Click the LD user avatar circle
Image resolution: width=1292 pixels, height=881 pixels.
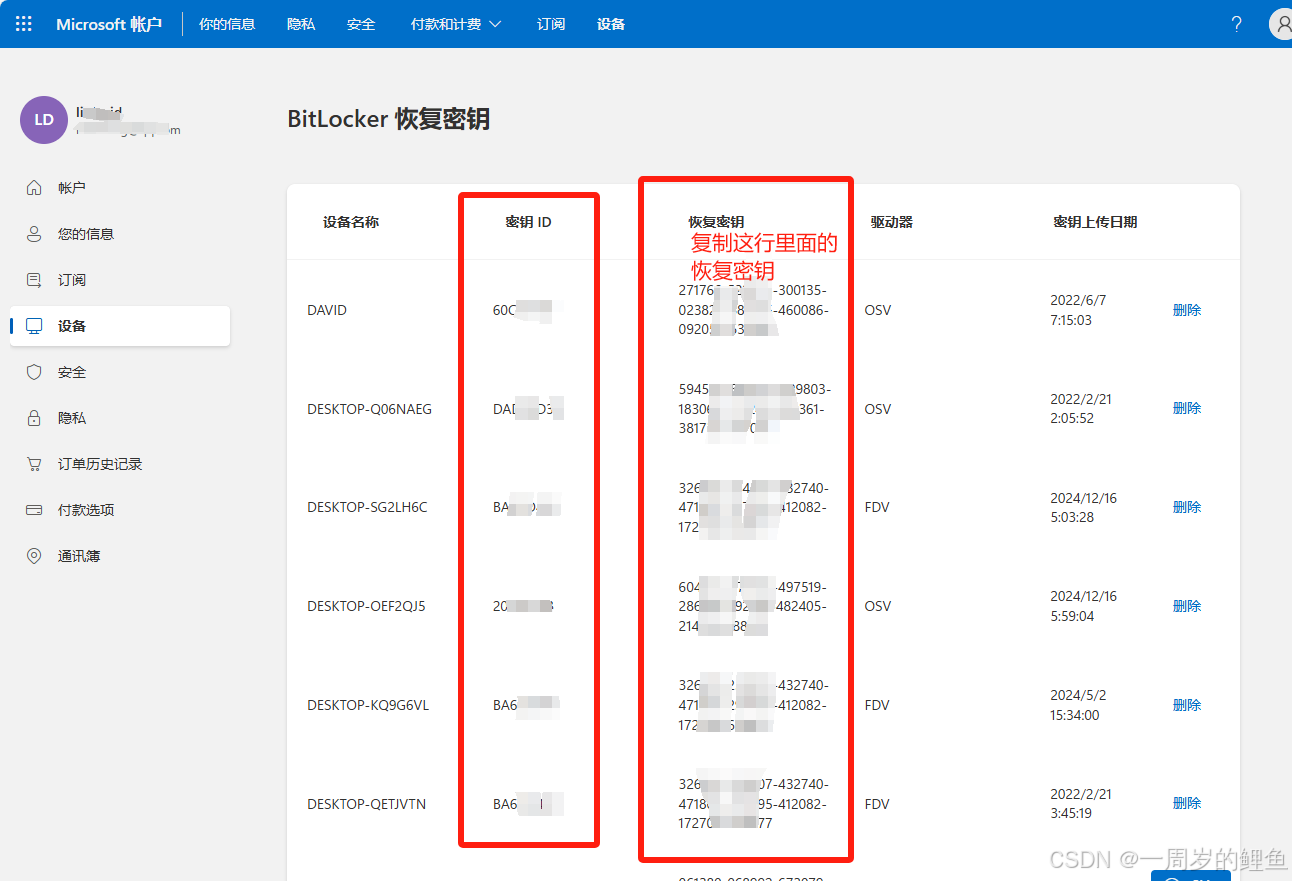tap(44, 120)
